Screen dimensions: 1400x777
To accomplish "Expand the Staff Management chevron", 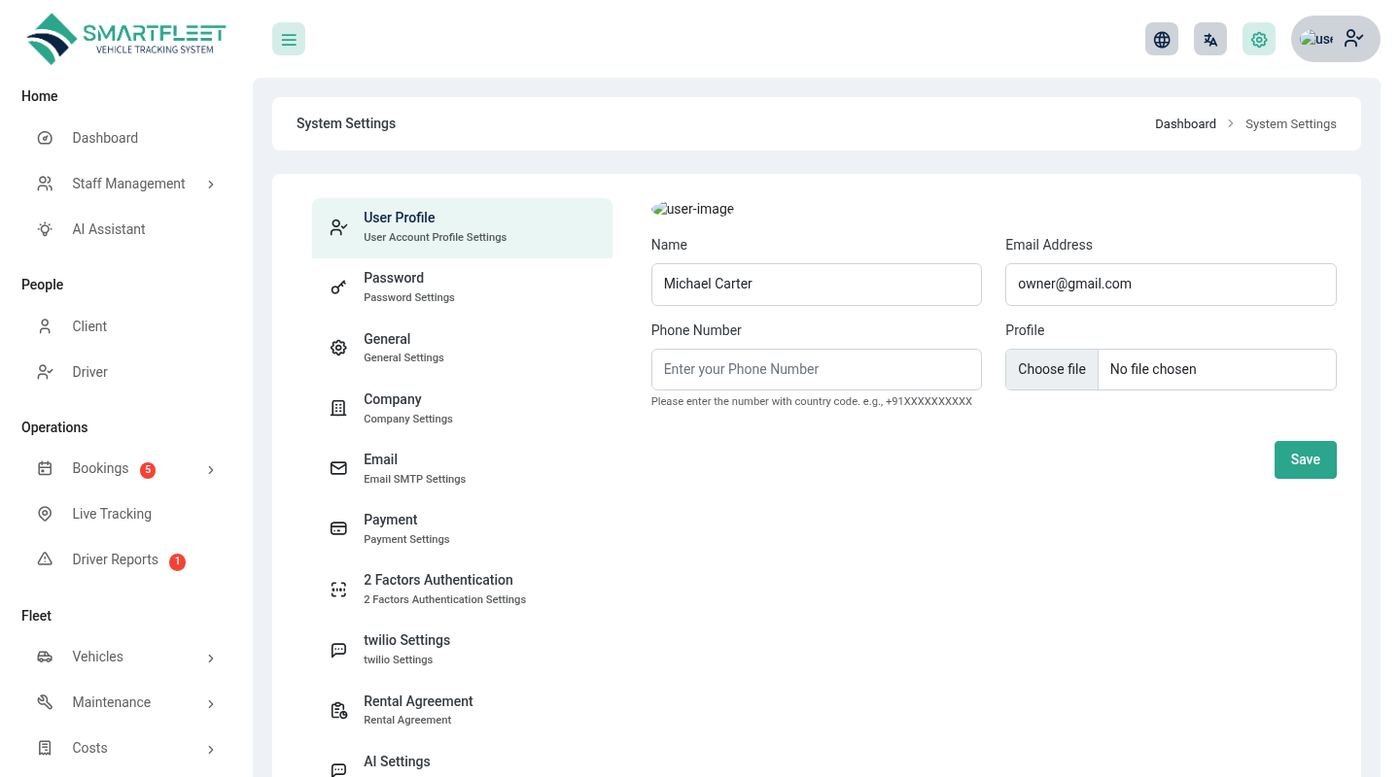I will [211, 184].
